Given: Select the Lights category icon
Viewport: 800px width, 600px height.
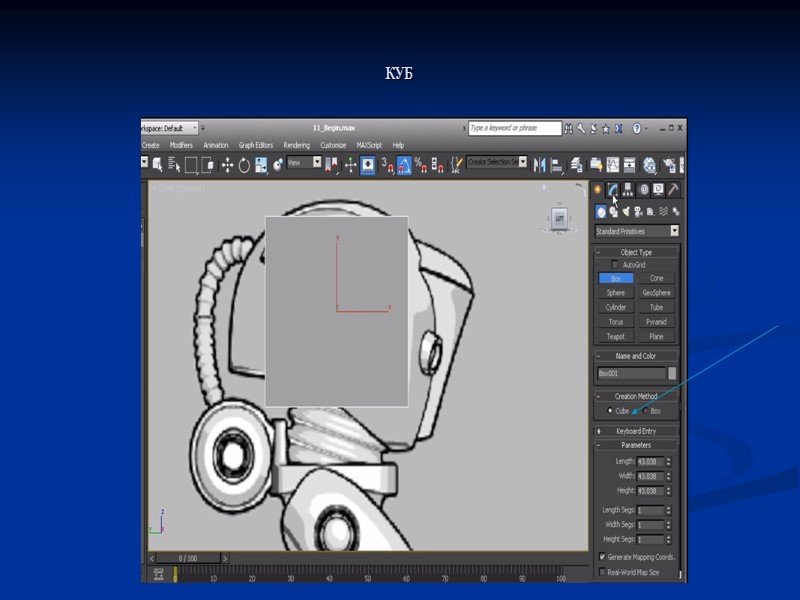Looking at the screenshot, I should (626, 211).
